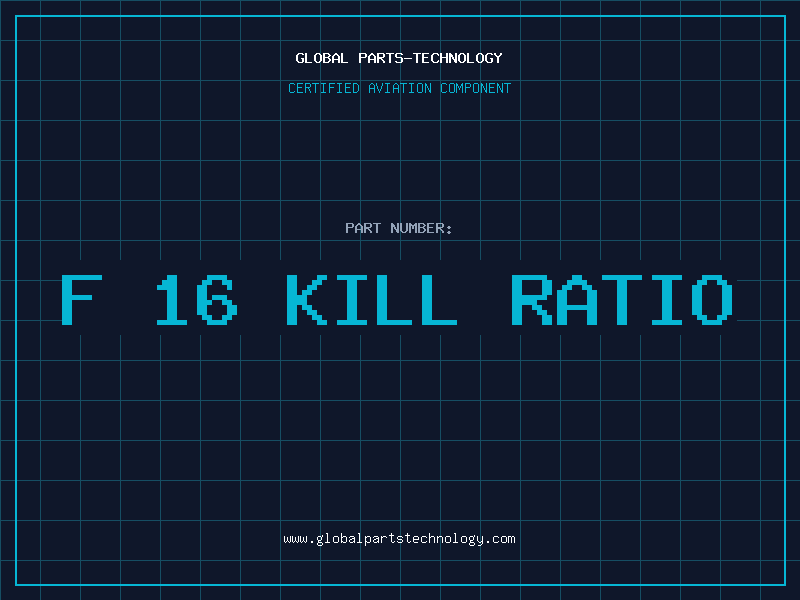Click the final letter O in RATIO
The width and height of the screenshot is (800, 600).
tap(712, 299)
